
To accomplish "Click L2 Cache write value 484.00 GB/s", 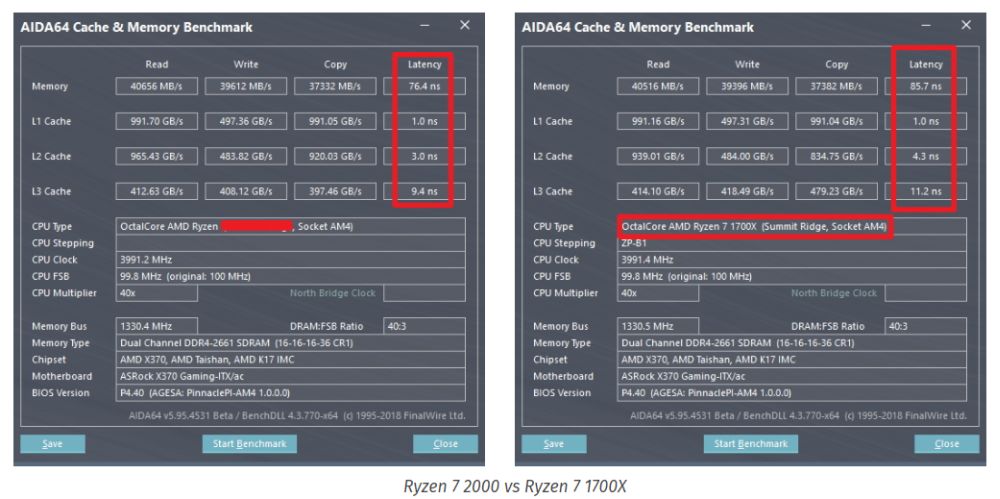I will pyautogui.click(x=747, y=156).
